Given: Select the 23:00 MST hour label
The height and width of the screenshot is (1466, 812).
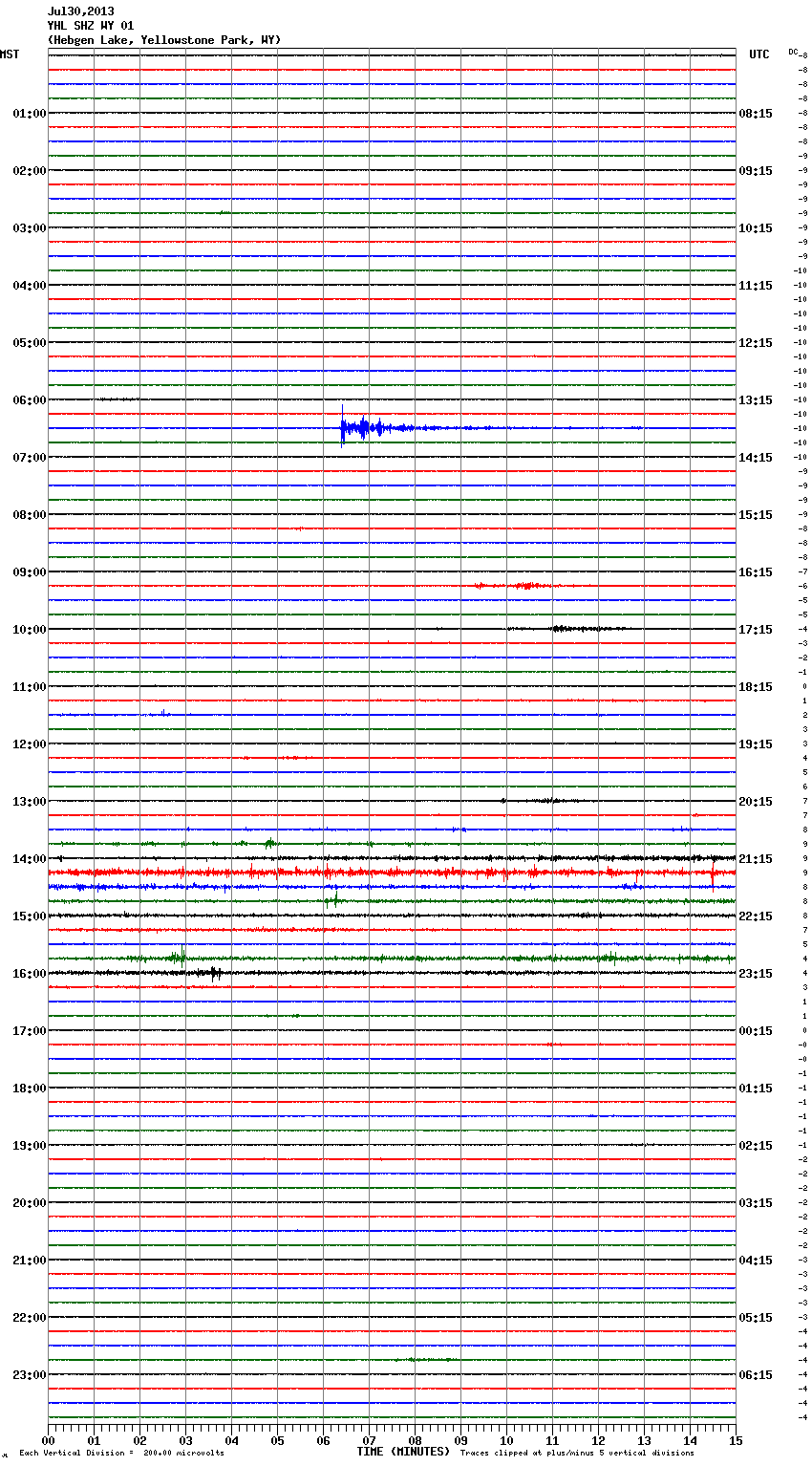Looking at the screenshot, I should coord(30,1375).
